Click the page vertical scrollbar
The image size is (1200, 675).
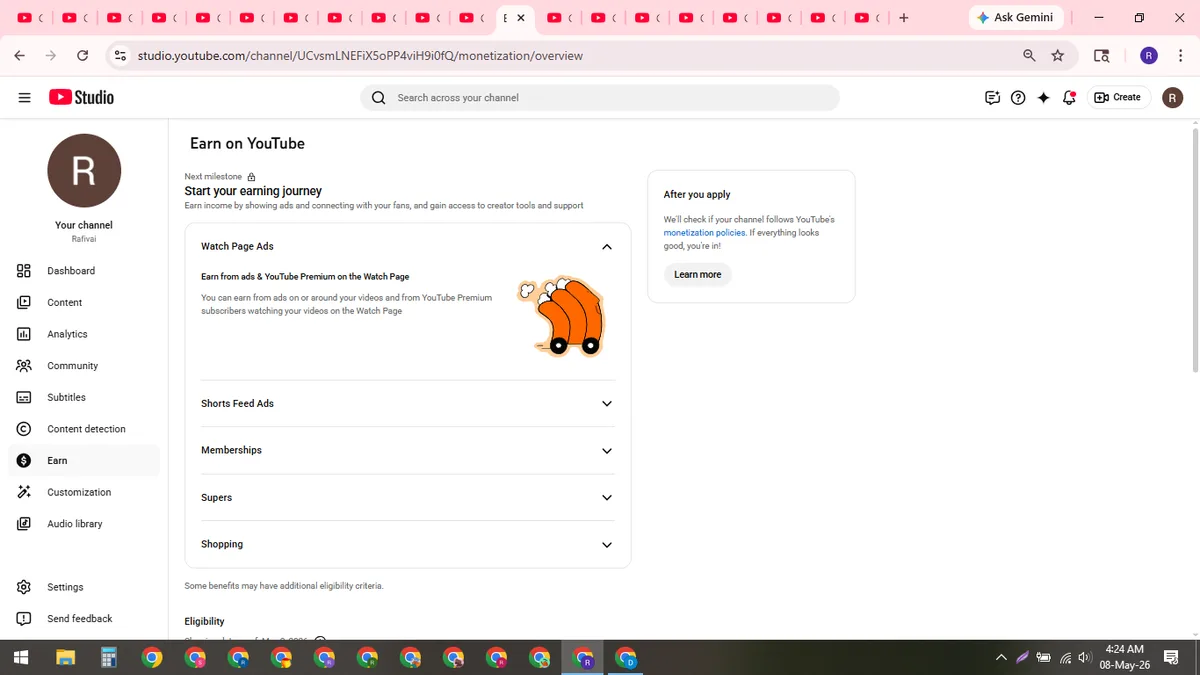(x=1195, y=250)
